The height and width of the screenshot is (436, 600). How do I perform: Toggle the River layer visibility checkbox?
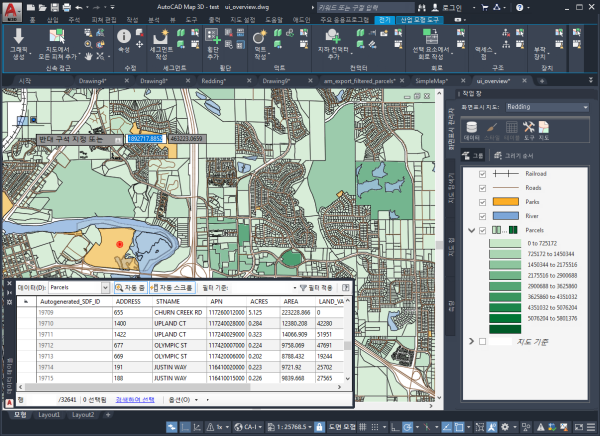coord(483,215)
